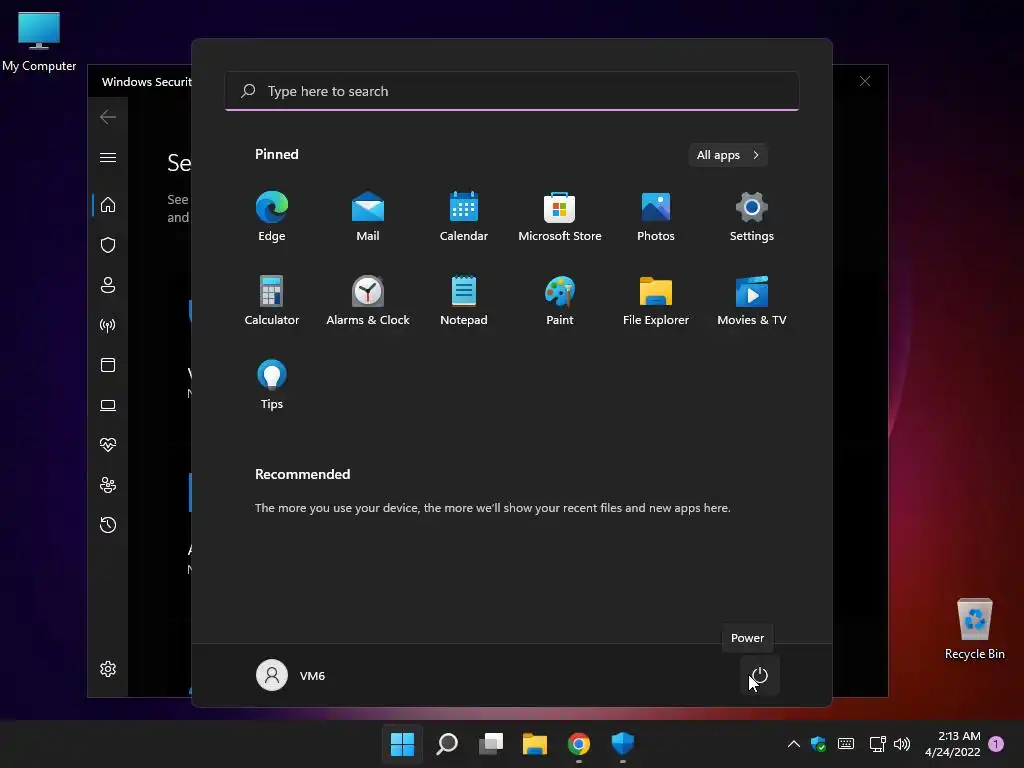Open the Calculator app
Viewport: 1024px width, 768px height.
point(272,300)
